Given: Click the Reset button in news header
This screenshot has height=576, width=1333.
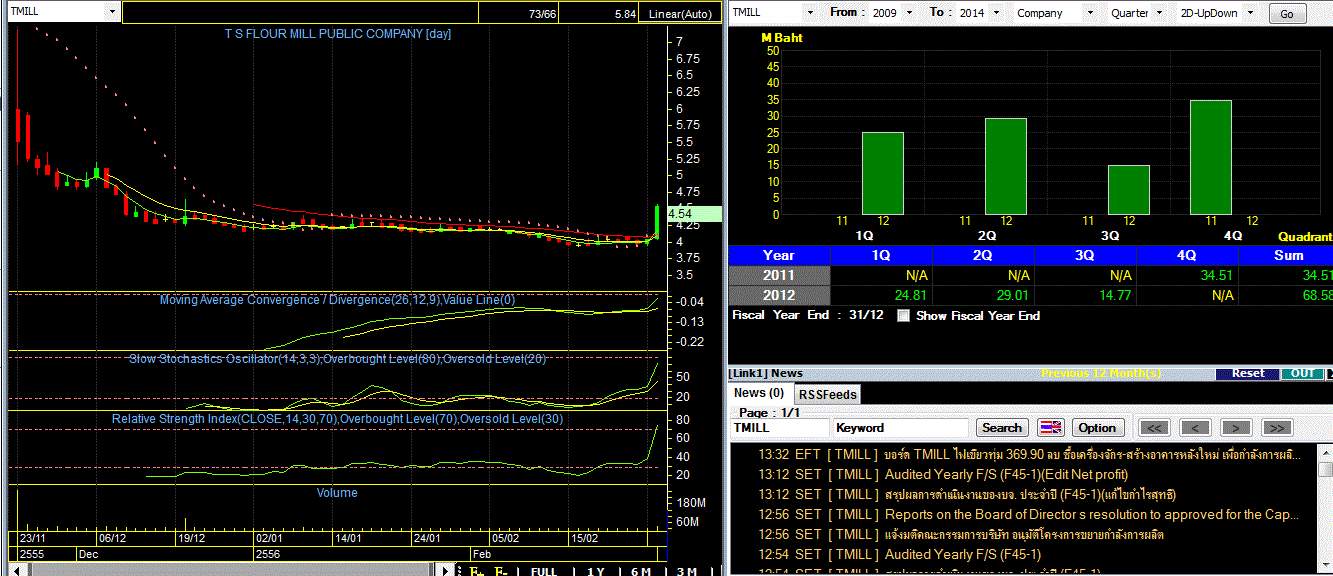Looking at the screenshot, I should click(1247, 373).
